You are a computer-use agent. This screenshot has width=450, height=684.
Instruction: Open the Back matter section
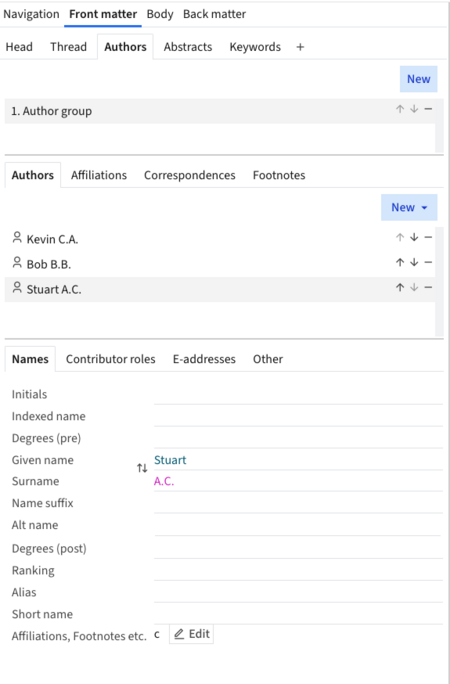tap(214, 14)
